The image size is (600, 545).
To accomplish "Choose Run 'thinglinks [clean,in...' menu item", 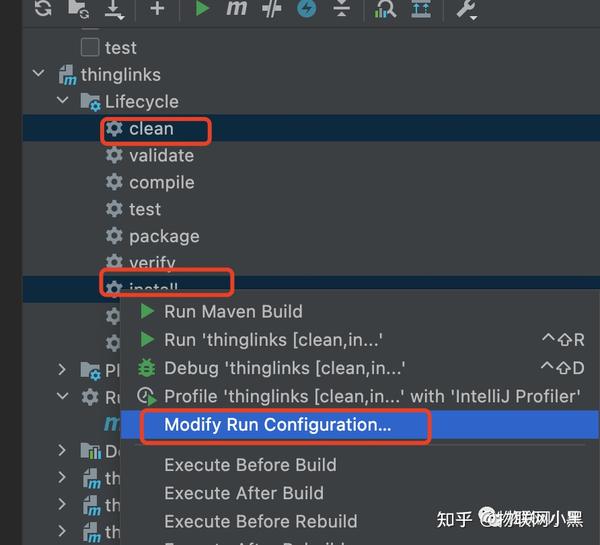I will (x=360, y=340).
